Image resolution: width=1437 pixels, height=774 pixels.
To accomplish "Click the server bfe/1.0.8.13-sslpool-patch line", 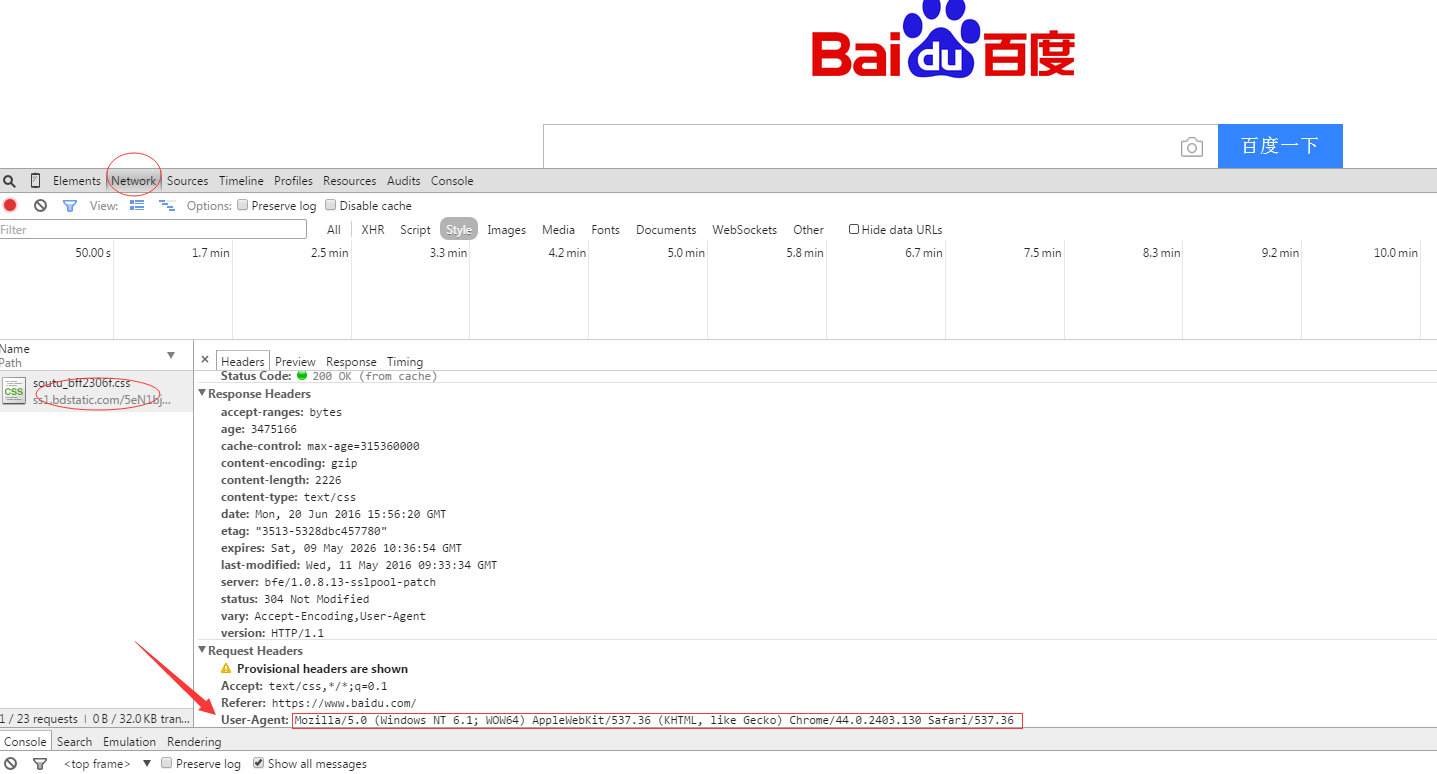I will point(328,582).
